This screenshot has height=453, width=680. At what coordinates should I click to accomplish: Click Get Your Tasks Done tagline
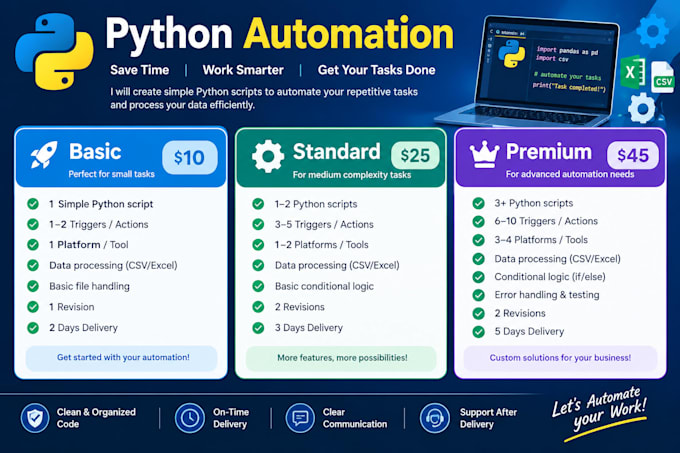[x=376, y=70]
